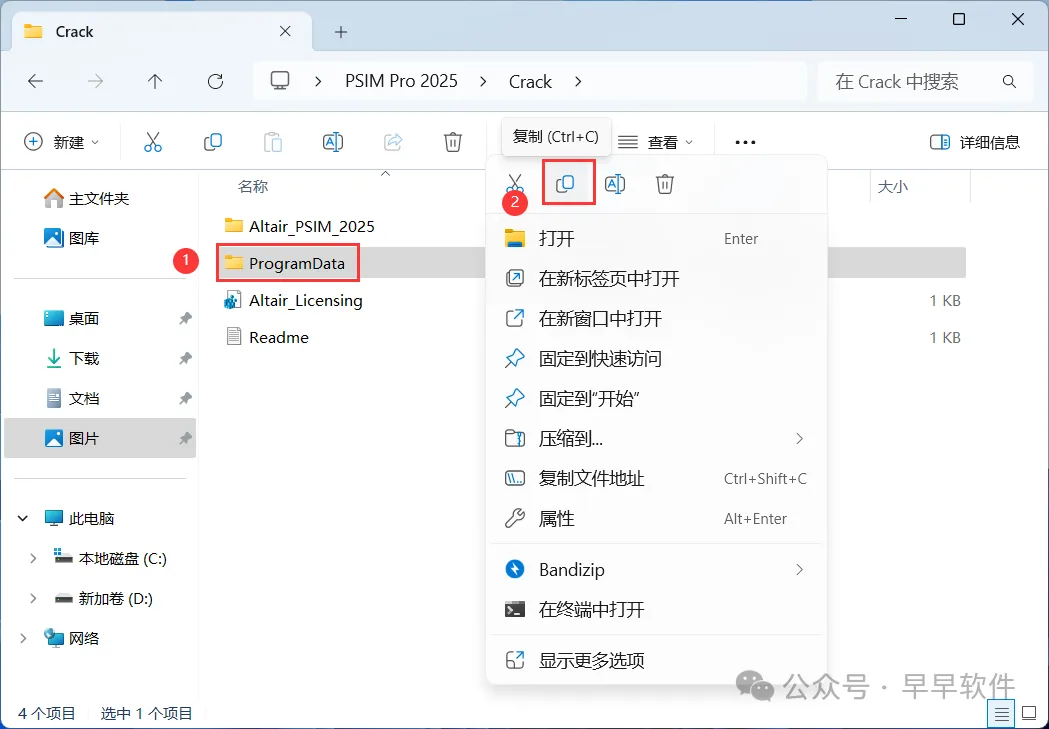Toggle the 详细信息 details pane
1049x729 pixels.
pos(975,142)
